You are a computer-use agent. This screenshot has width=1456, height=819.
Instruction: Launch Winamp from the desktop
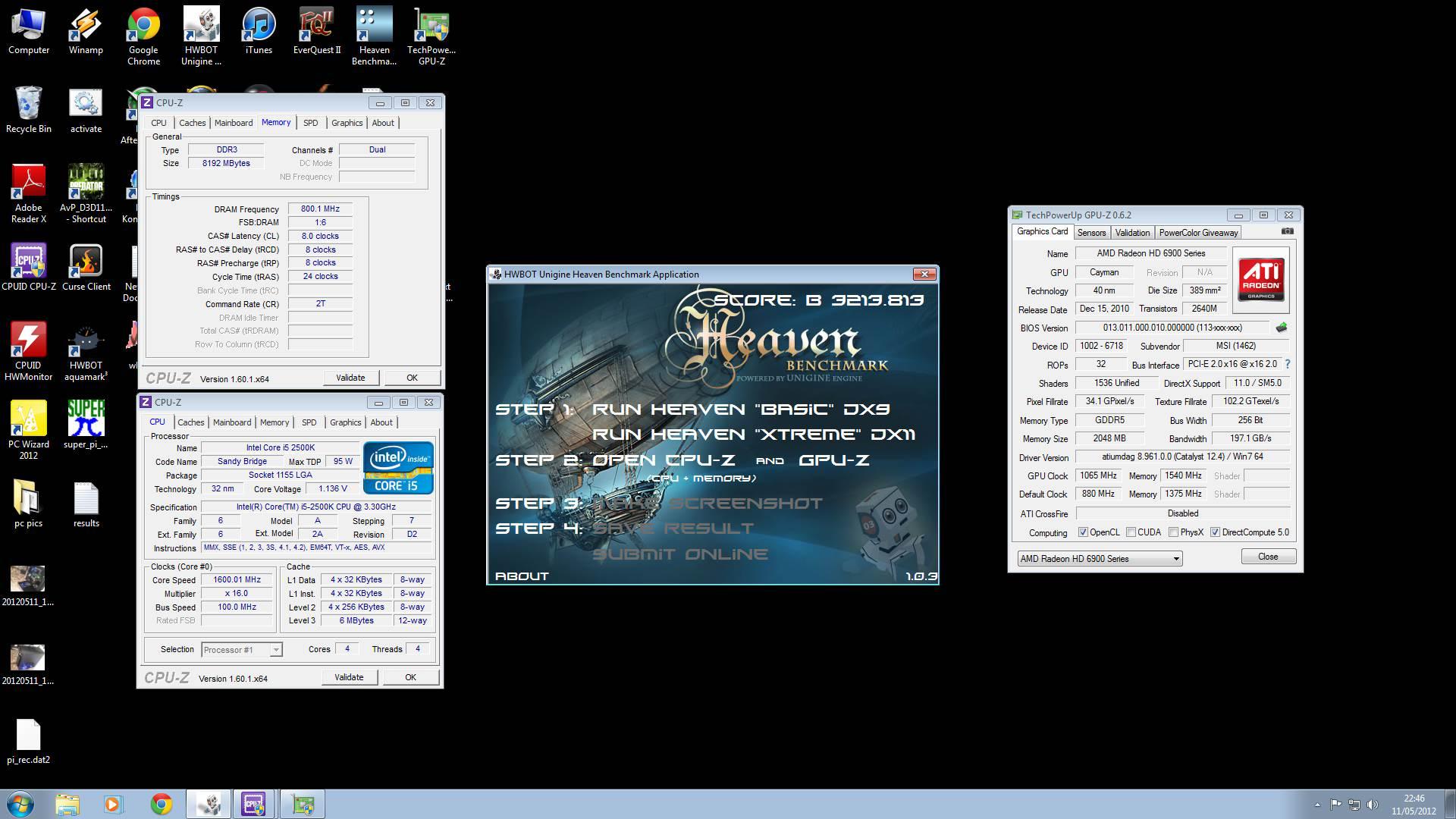(86, 32)
